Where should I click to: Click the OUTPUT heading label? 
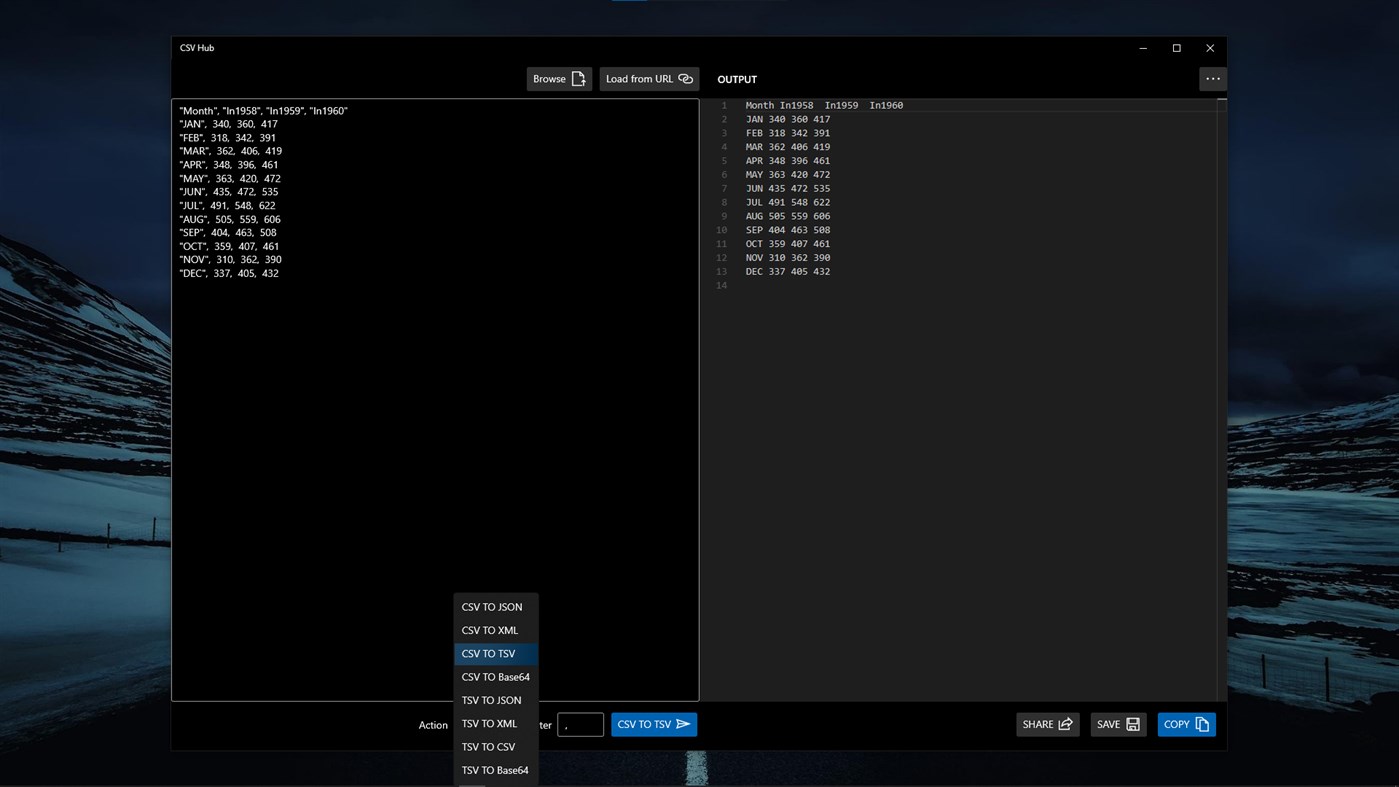click(x=737, y=79)
